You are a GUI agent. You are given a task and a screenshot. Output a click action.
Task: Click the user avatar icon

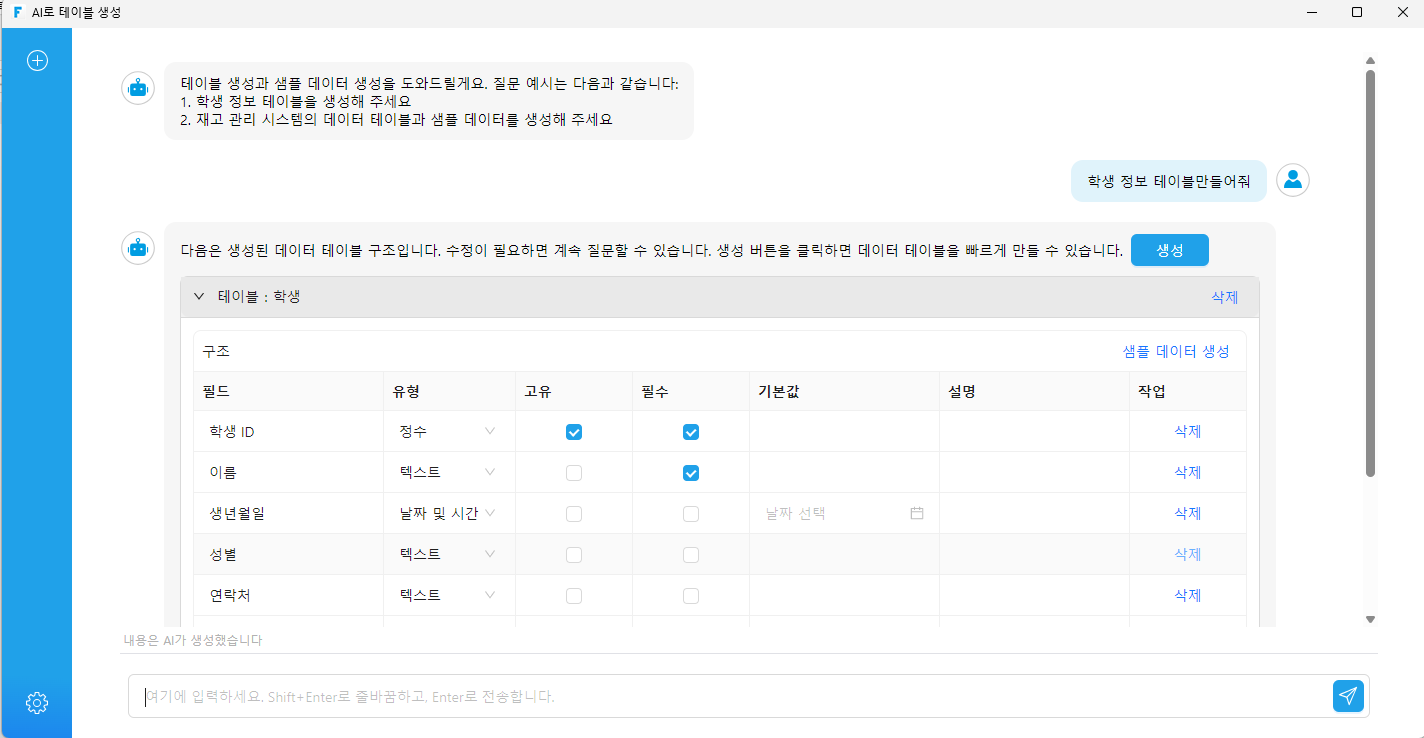point(1293,180)
